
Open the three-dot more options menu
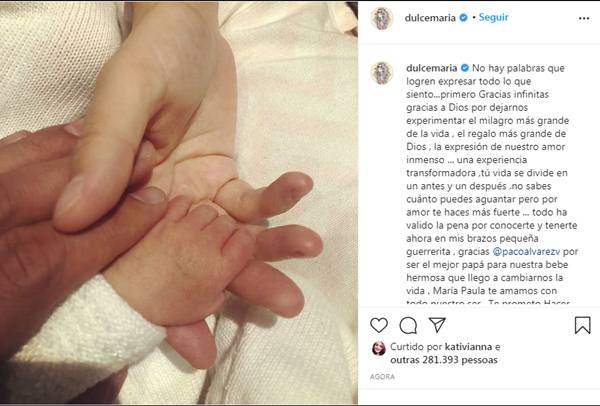point(584,18)
